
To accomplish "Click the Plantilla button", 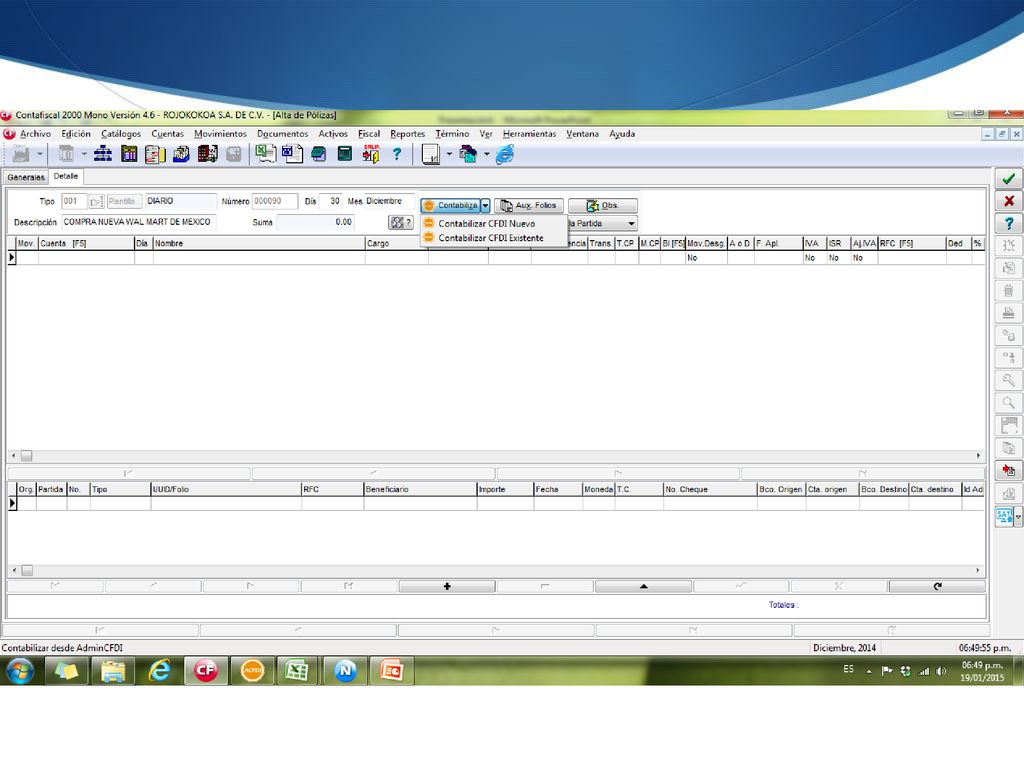I will point(122,201).
